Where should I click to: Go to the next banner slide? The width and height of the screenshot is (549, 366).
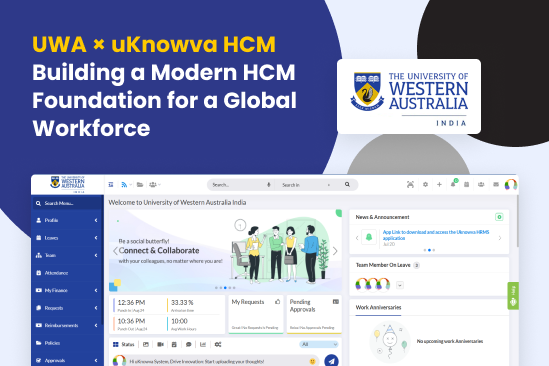335,251
